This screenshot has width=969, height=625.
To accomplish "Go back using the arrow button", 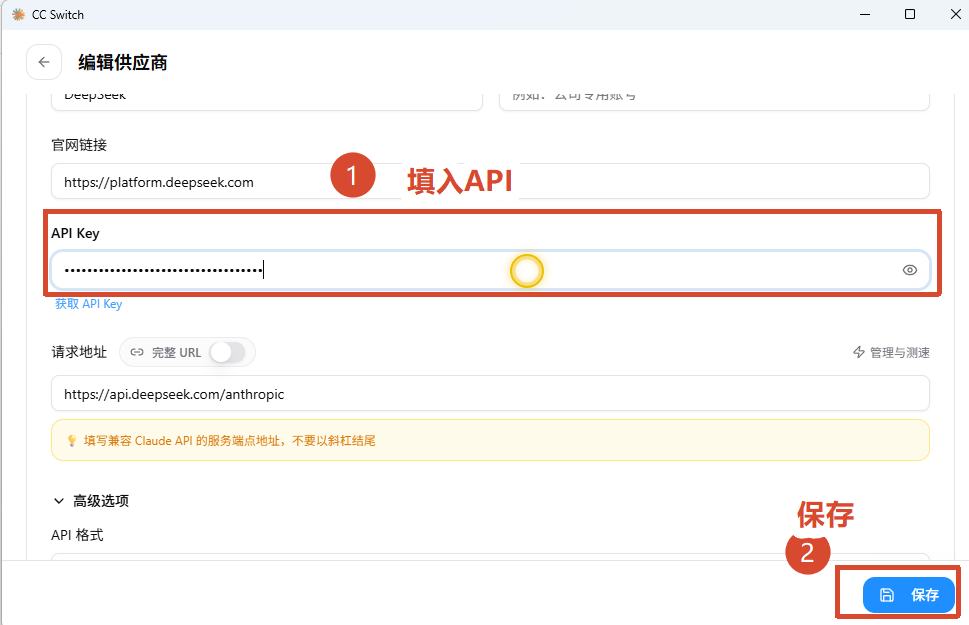I will pos(44,62).
